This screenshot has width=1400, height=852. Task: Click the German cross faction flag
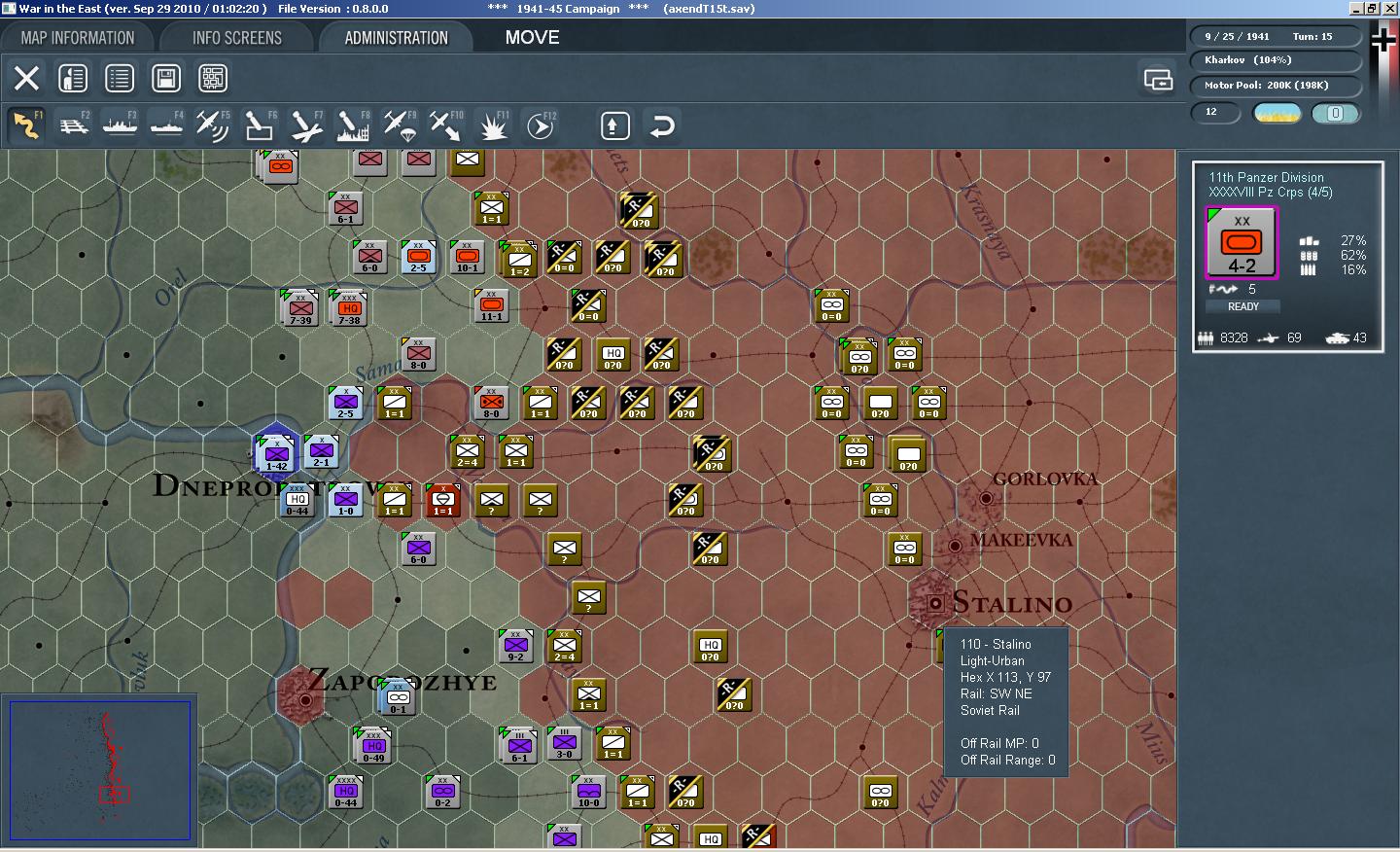(x=1382, y=39)
